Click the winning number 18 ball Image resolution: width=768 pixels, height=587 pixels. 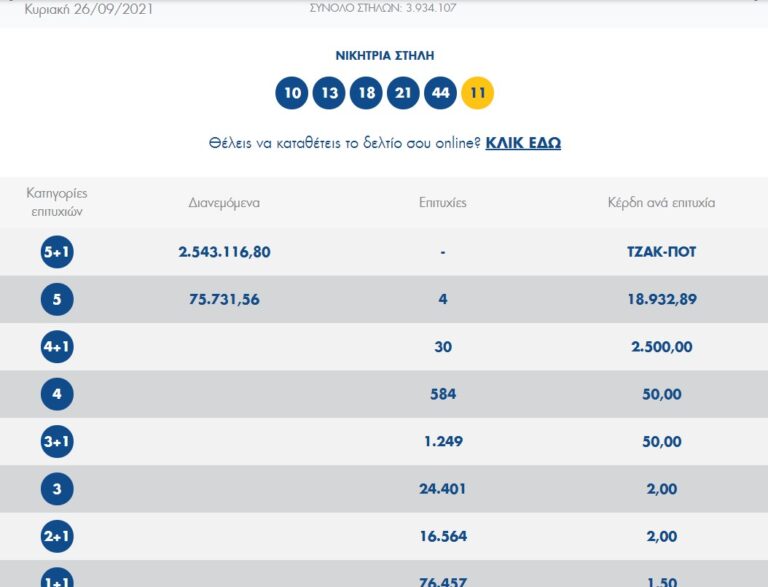pyautogui.click(x=366, y=93)
